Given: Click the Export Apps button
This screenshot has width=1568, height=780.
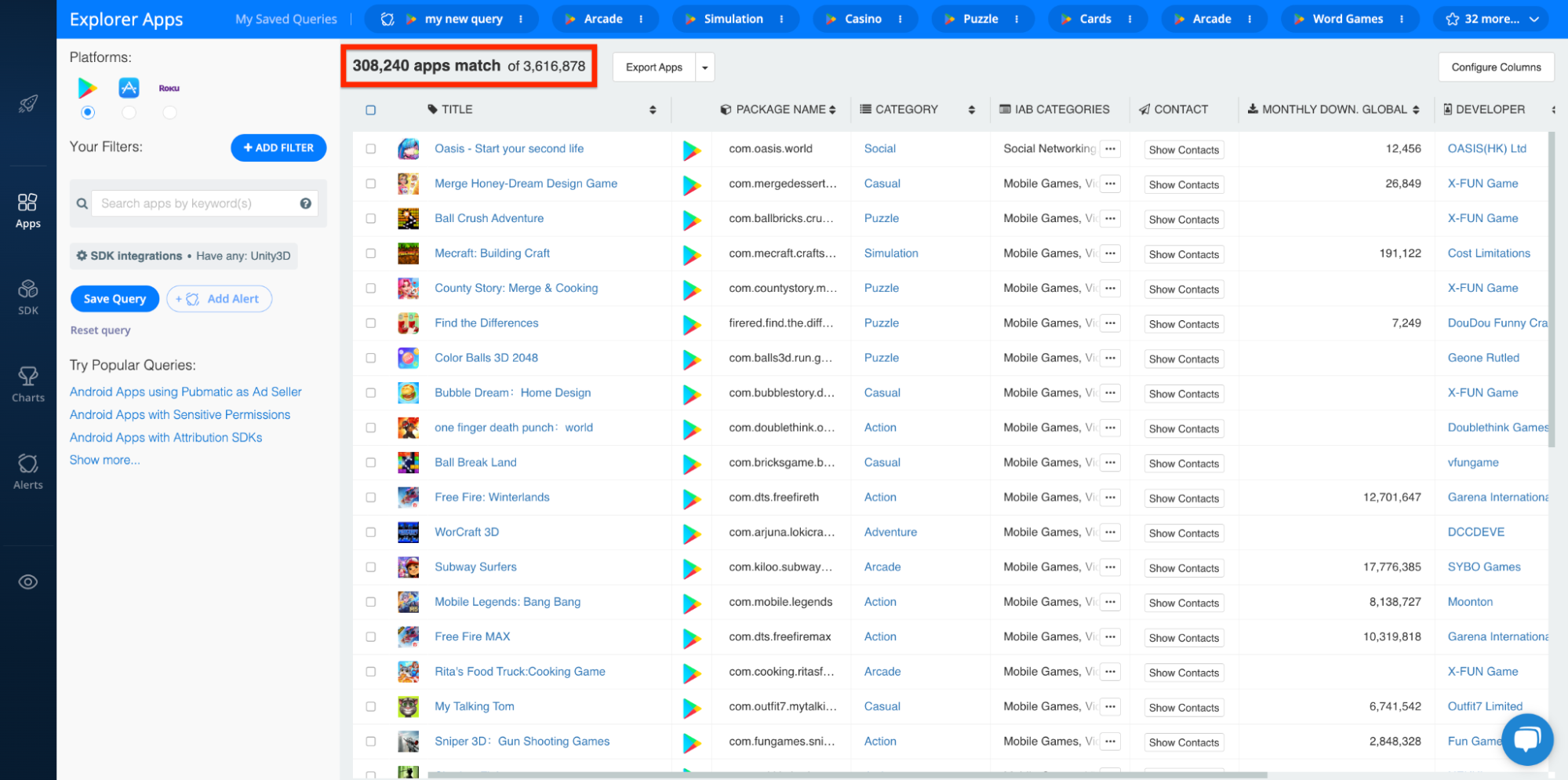Looking at the screenshot, I should pos(654,67).
